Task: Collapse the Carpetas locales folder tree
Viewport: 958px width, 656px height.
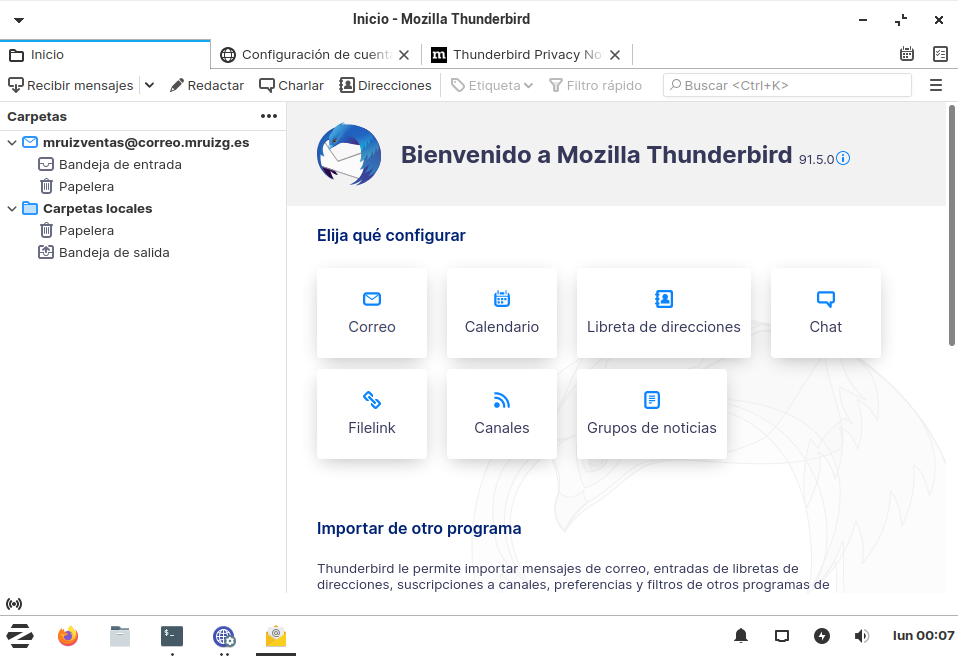Action: 12,209
